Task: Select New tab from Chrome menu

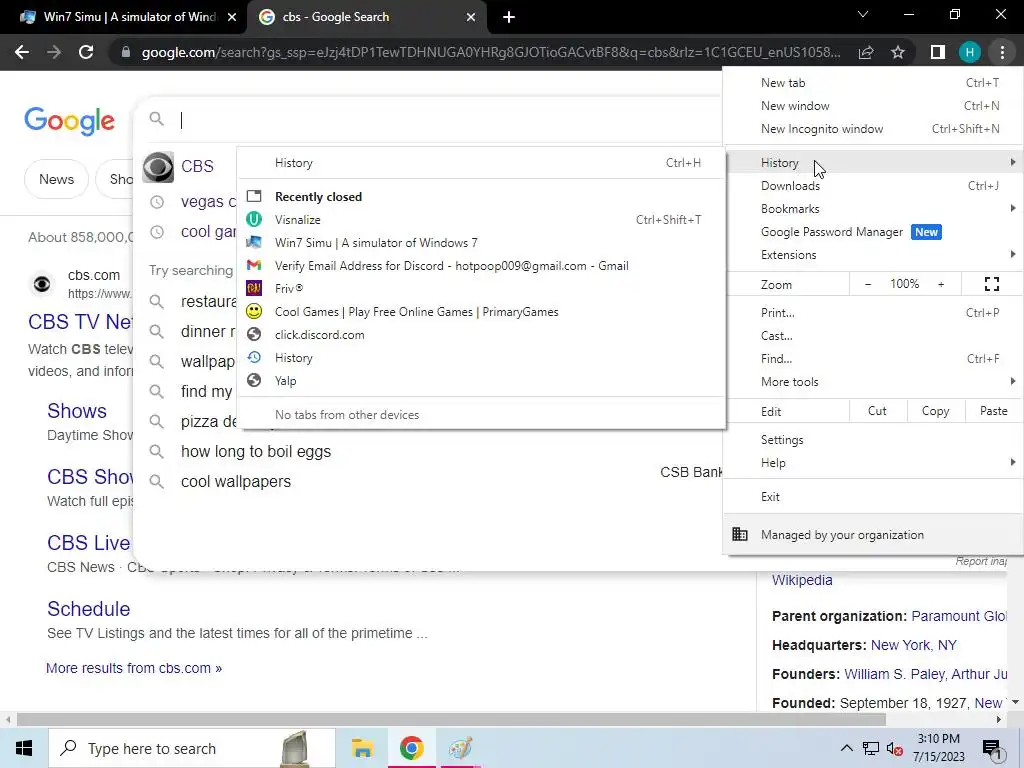Action: [873, 83]
